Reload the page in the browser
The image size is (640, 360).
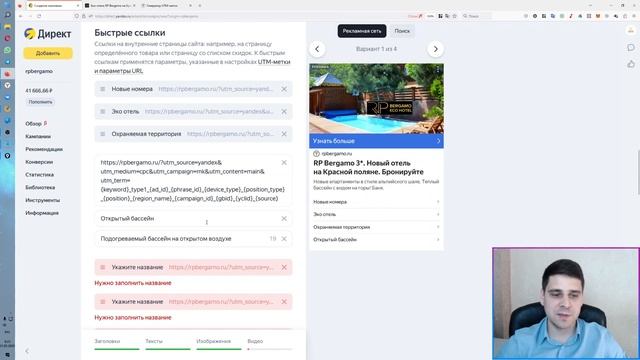click(39, 16)
